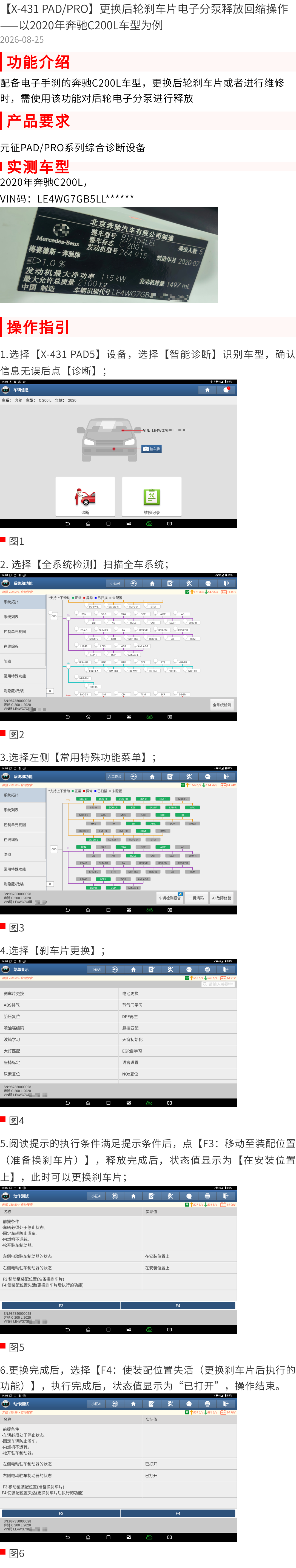Viewport: 296px width, 1568px height.
Task: Tap the home icon in Figure 6 toolbar
Action: pyautogui.click(x=133, y=1404)
